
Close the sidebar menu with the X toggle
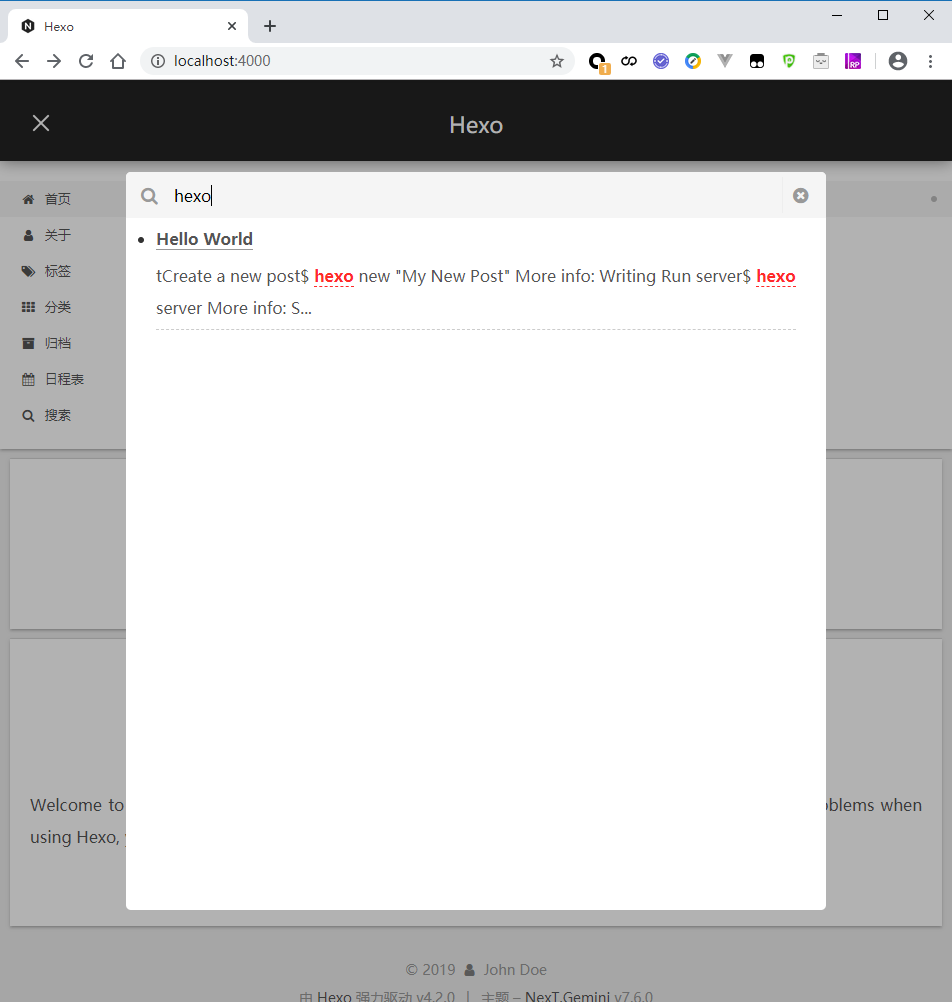[x=41, y=123]
